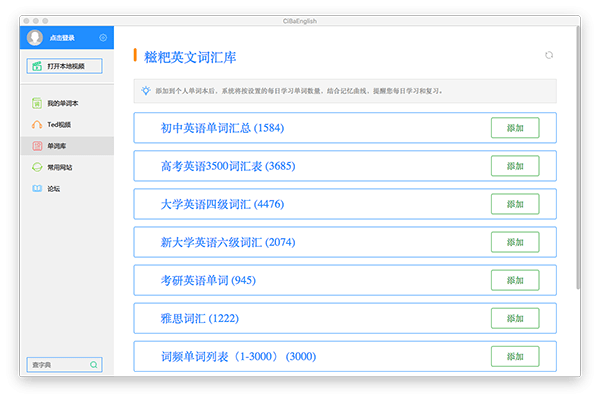
Task: Go to Ted视频 in the sidebar
Action: click(67, 124)
